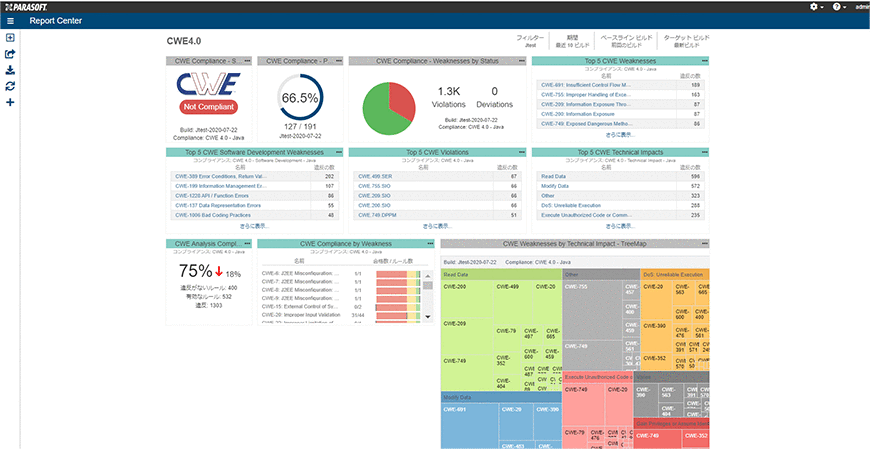Open CWE.749.DPPM violation link
870x449 pixels.
[377, 215]
